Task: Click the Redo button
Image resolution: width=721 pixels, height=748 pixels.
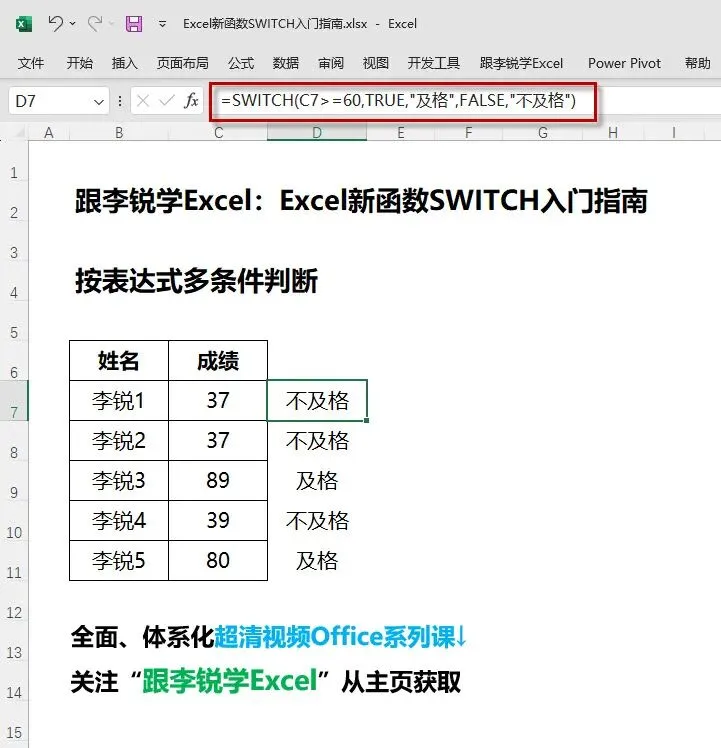Action: pyautogui.click(x=95, y=23)
